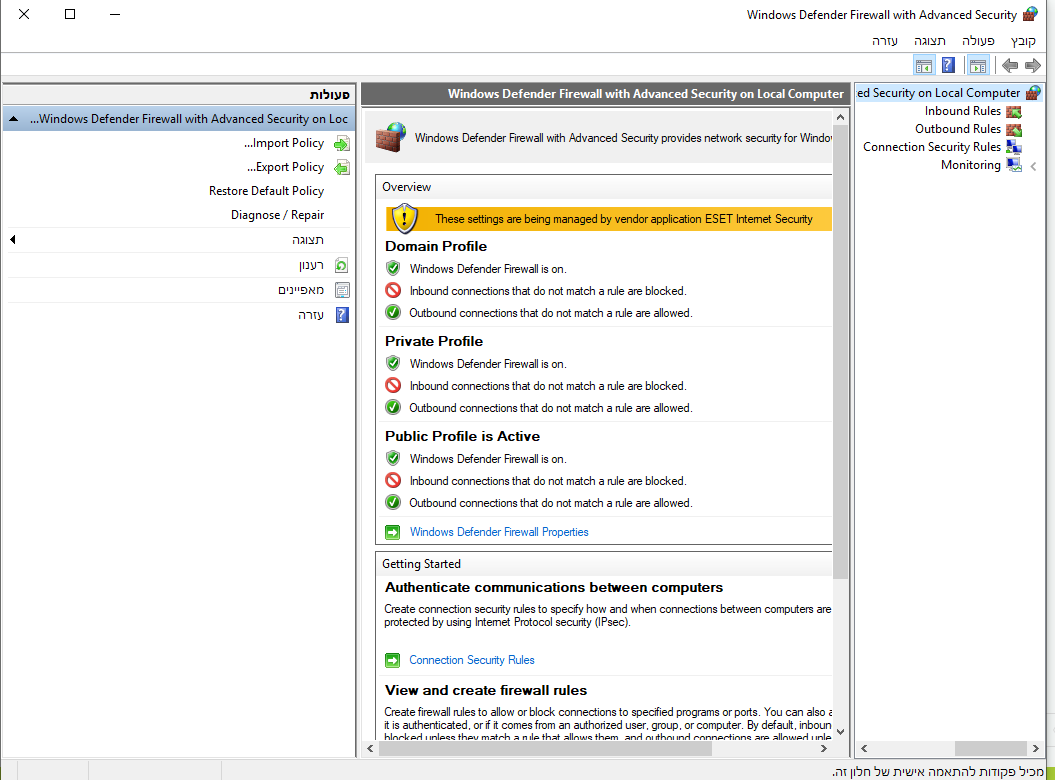
Task: Click the blue help toolbar icon
Action: point(948,65)
